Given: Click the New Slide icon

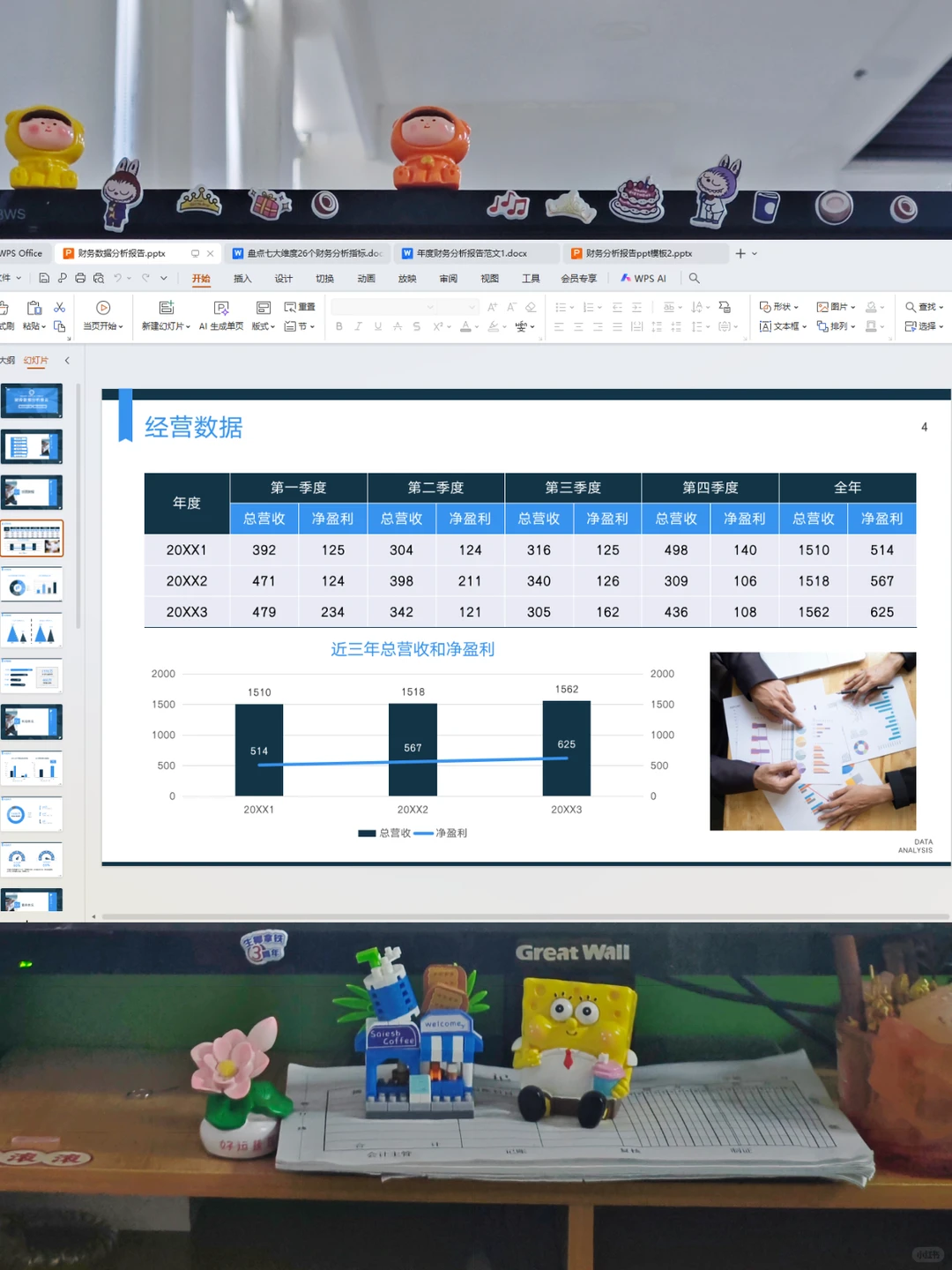Looking at the screenshot, I should 166,308.
